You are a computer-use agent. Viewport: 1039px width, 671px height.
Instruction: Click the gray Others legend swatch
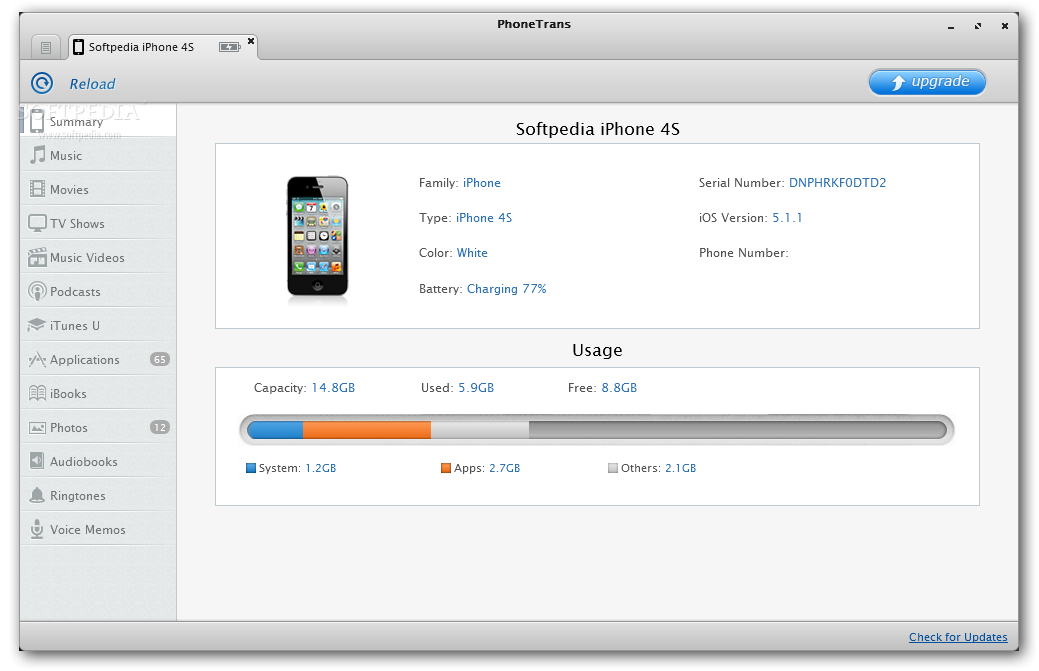[x=613, y=468]
